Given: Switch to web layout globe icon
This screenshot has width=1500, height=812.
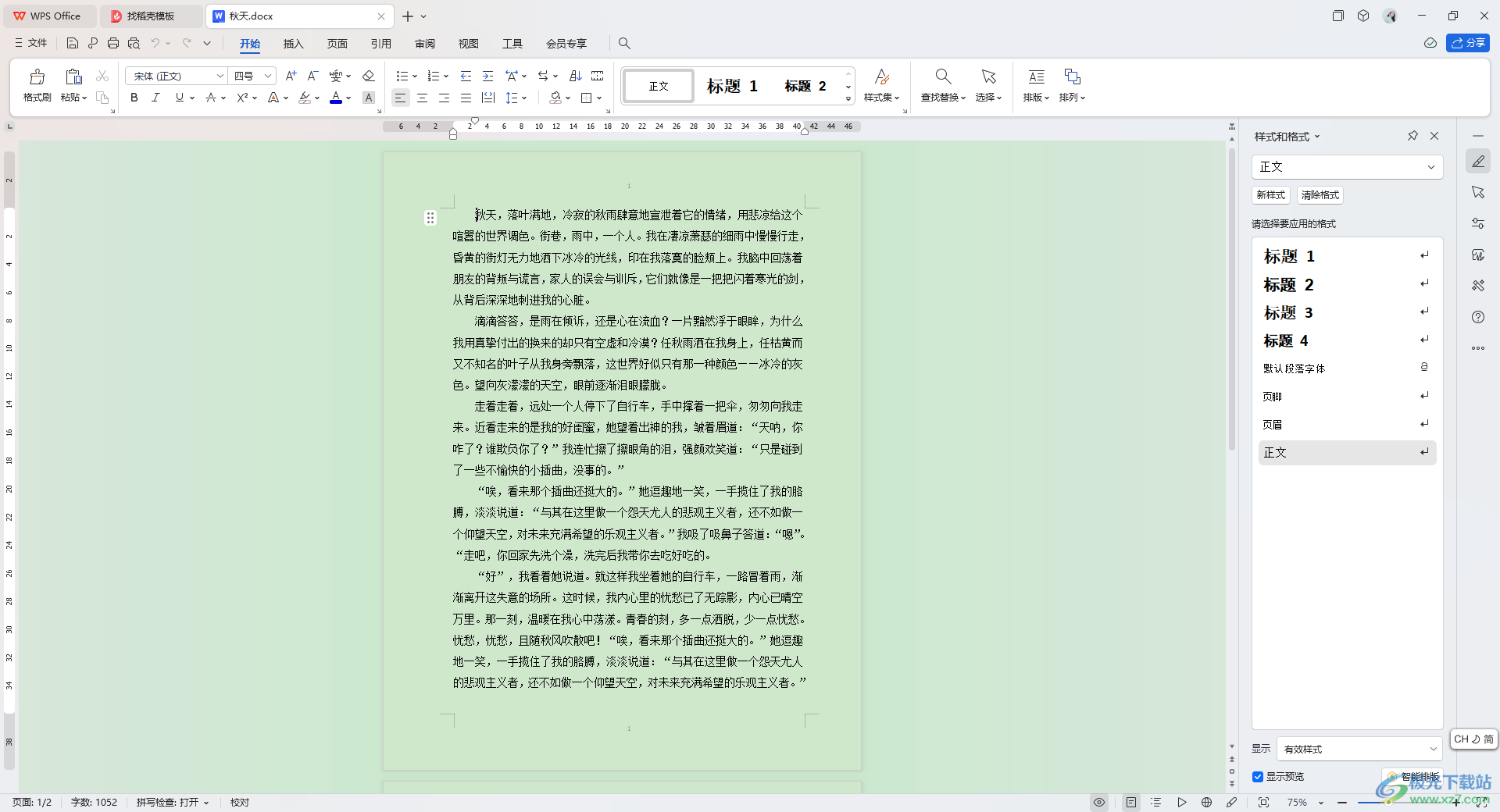Looking at the screenshot, I should coord(1206,803).
